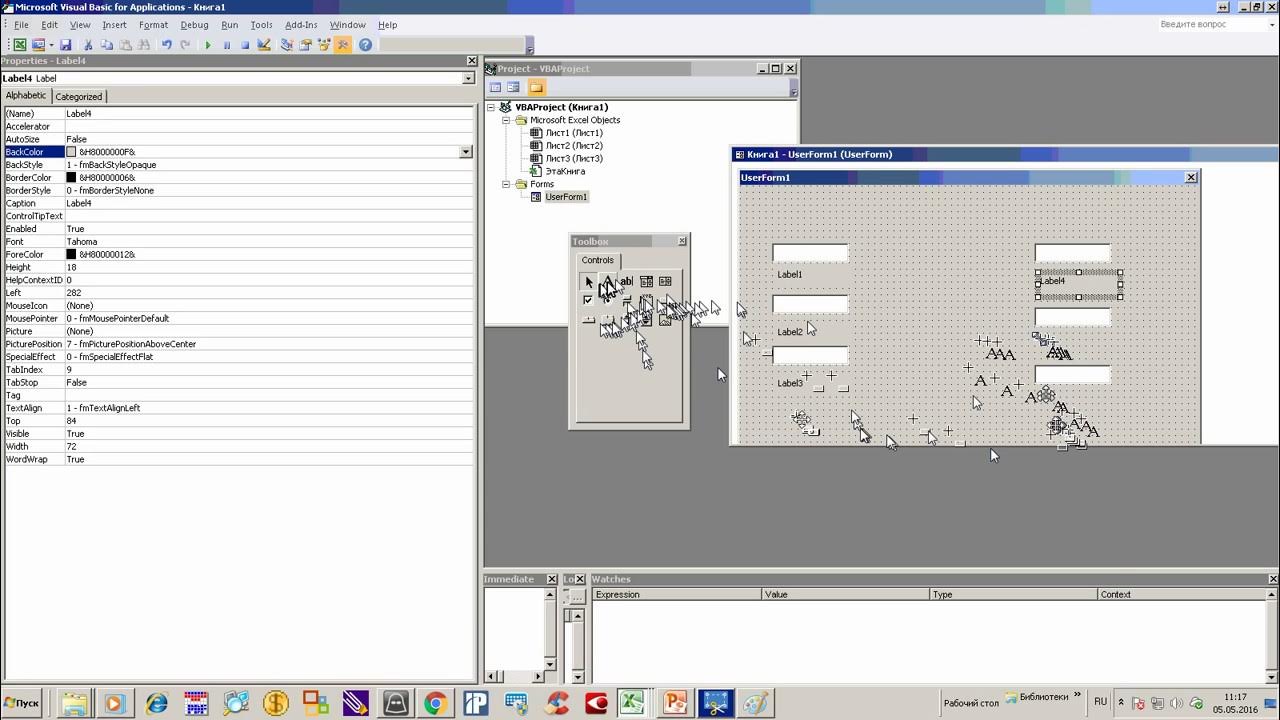Select the Controls tab in Toolbox
This screenshot has width=1280, height=720.
598,260
